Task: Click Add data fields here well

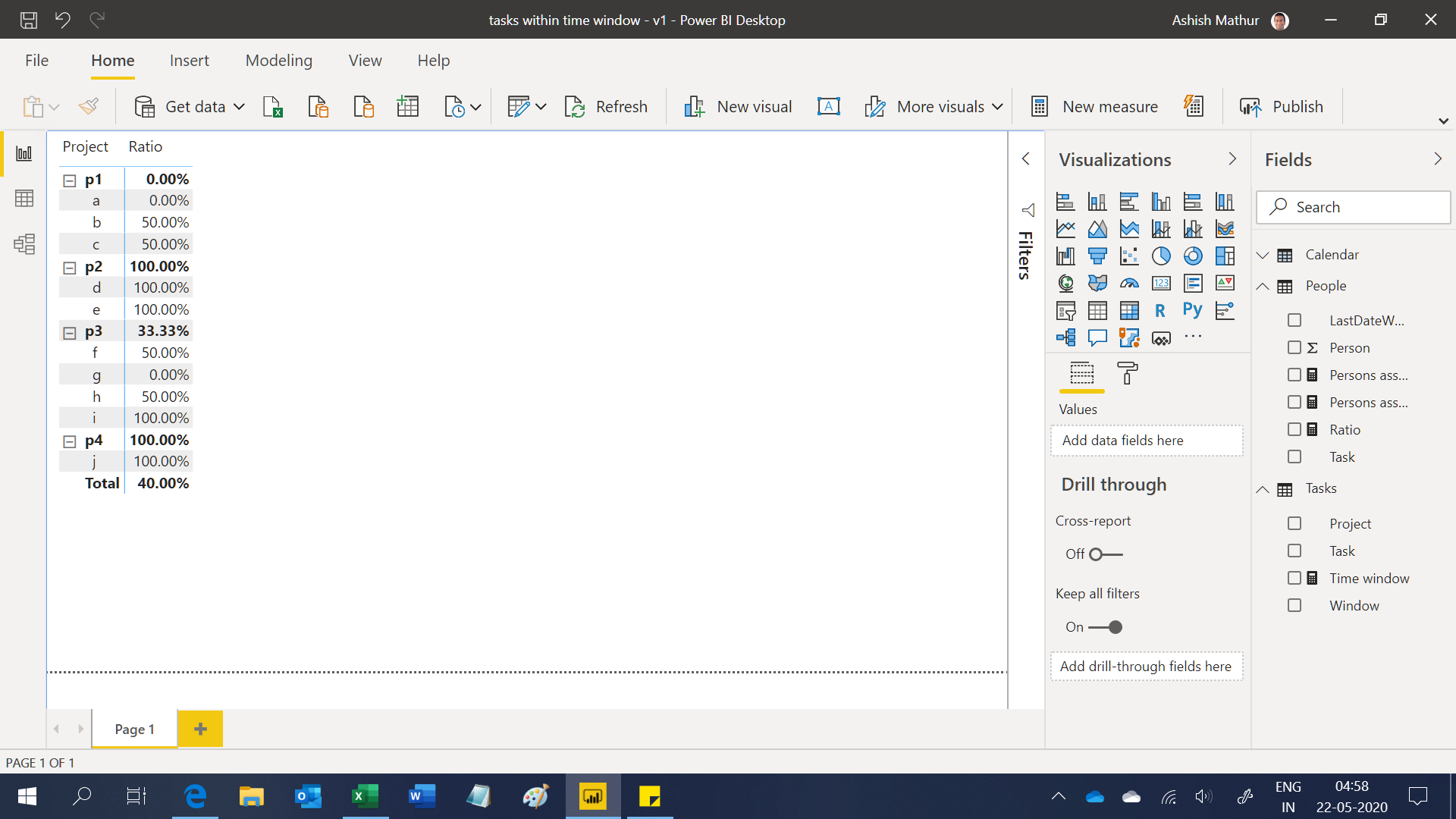Action: pyautogui.click(x=1147, y=441)
